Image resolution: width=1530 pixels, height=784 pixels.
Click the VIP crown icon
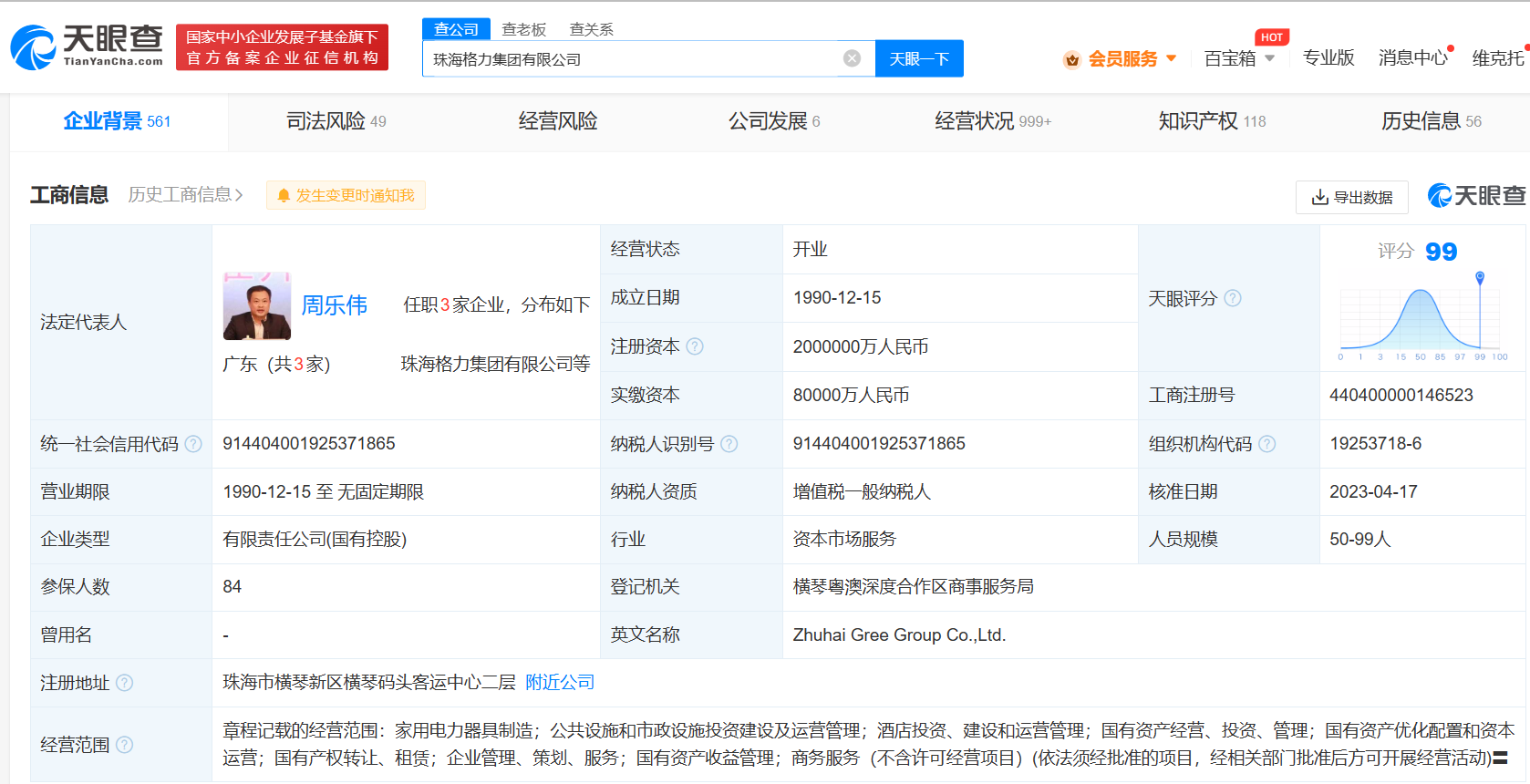click(x=1071, y=59)
